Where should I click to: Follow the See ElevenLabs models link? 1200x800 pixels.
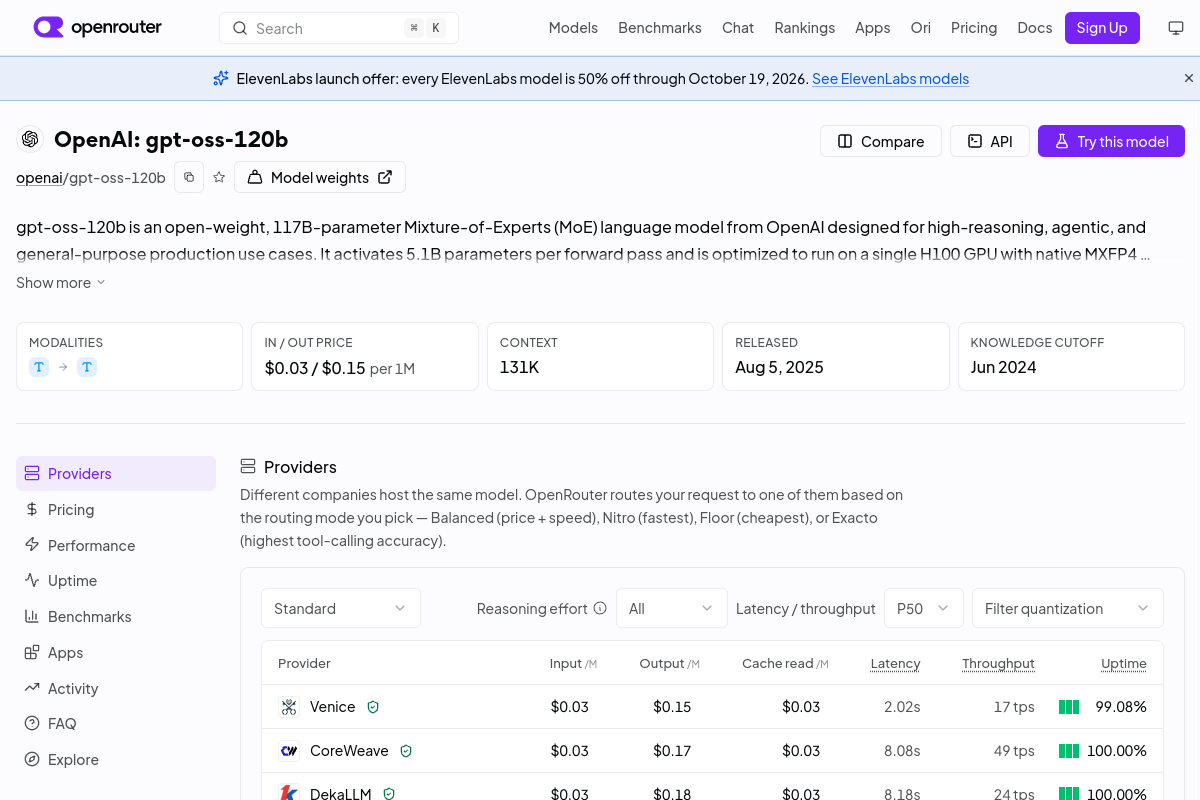click(x=890, y=79)
